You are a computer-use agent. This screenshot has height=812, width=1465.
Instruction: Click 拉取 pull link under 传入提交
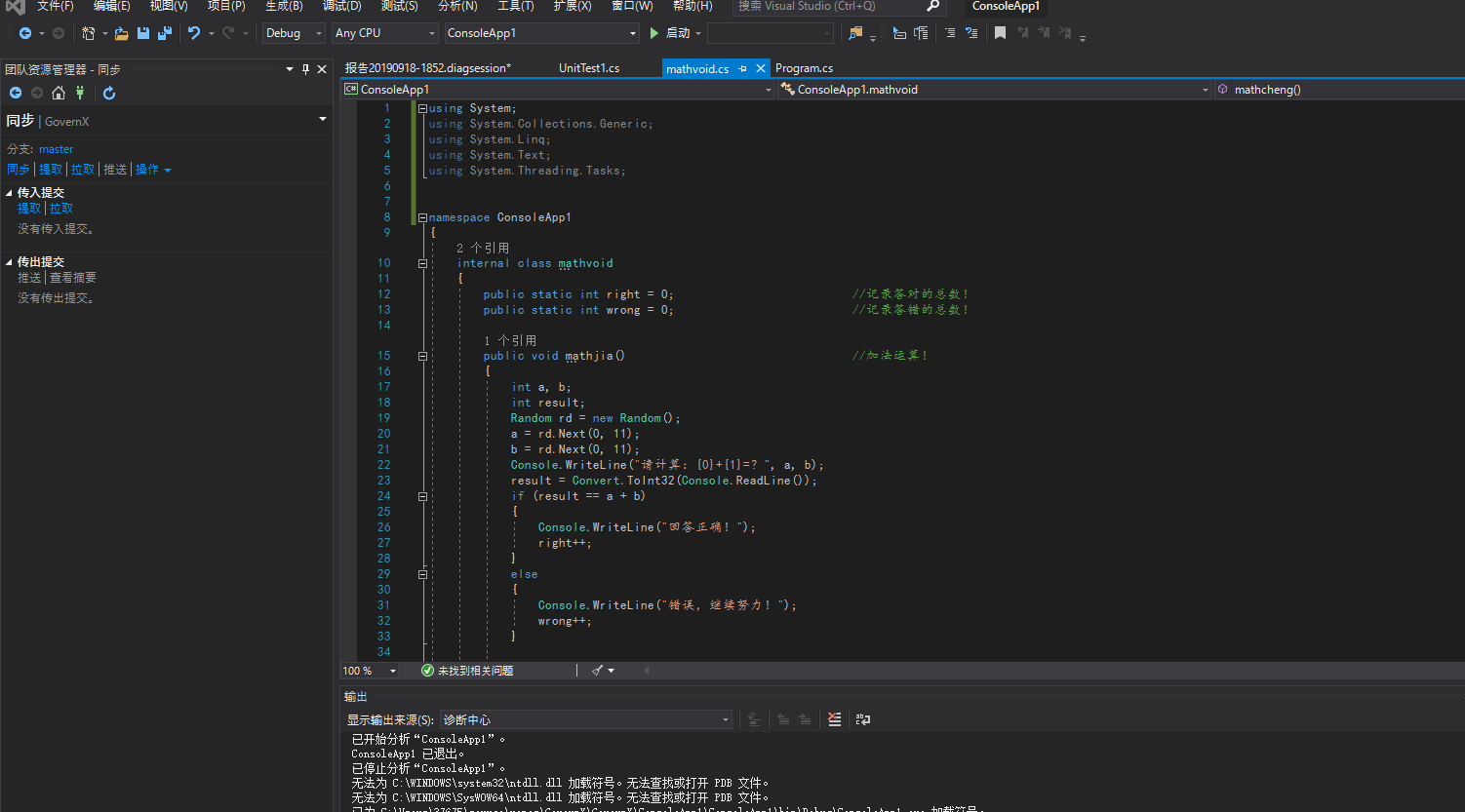pos(61,209)
